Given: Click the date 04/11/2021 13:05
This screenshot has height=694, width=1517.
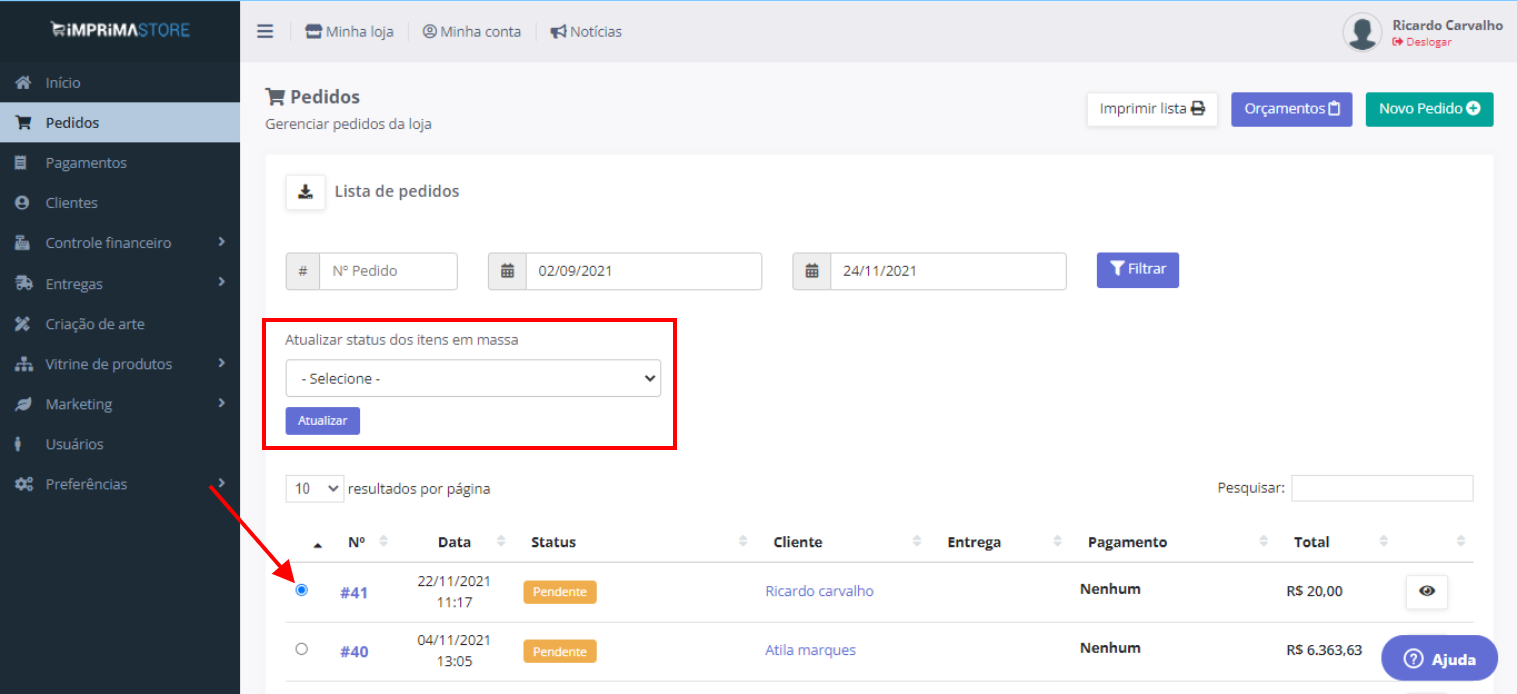Looking at the screenshot, I should click(454, 650).
